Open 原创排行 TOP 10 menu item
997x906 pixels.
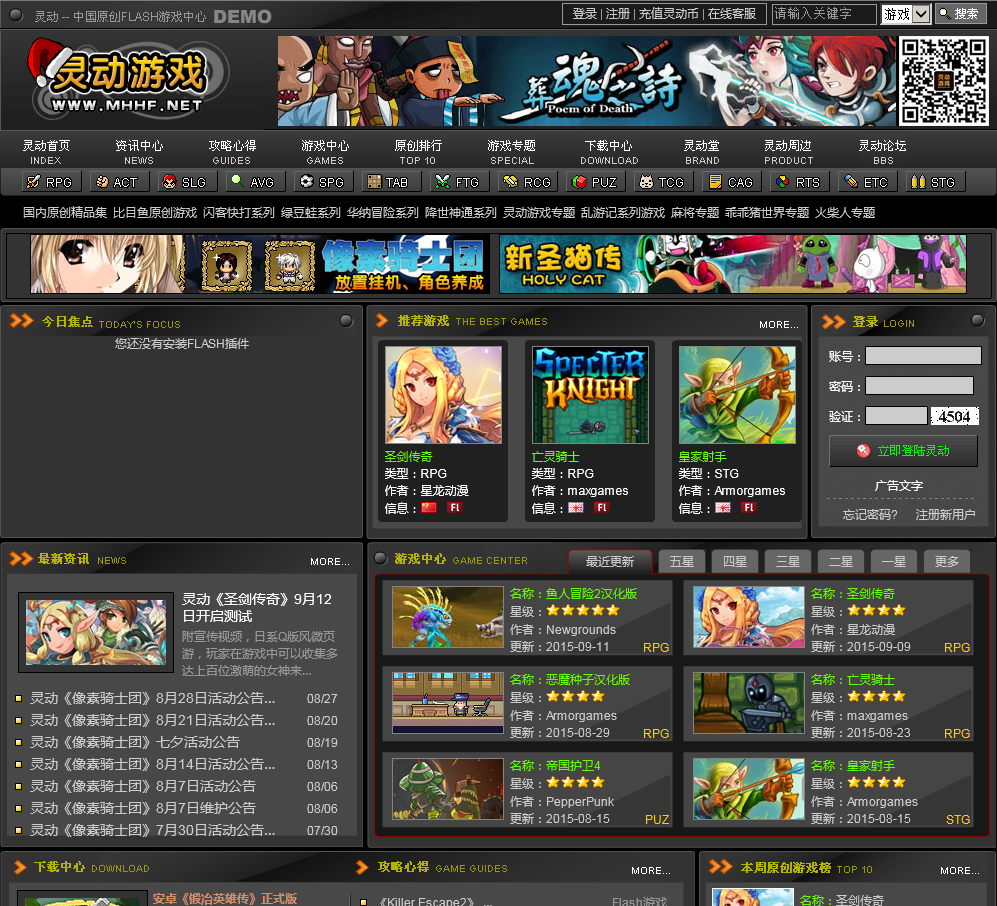click(418, 153)
